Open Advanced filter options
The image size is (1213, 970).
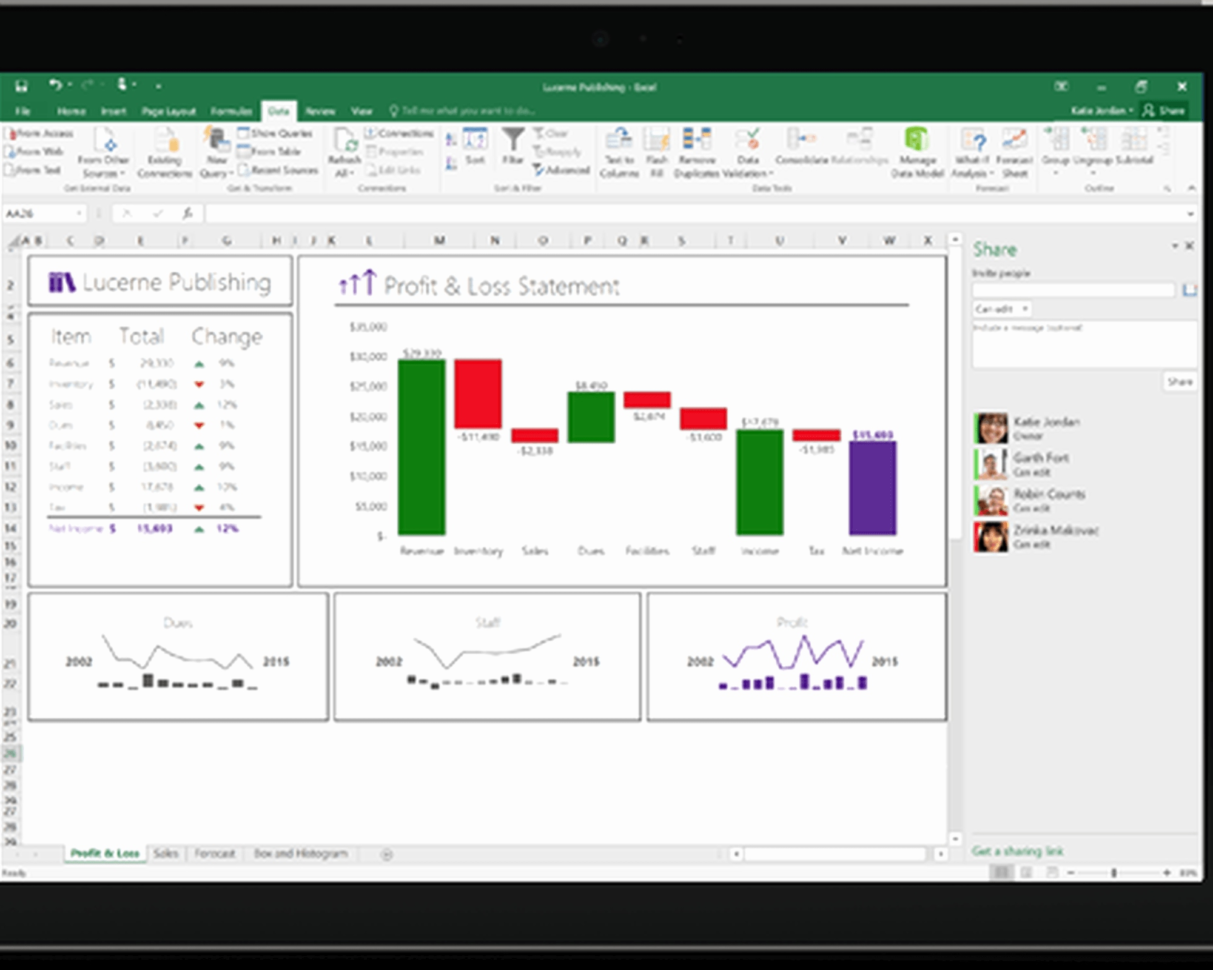[x=561, y=170]
